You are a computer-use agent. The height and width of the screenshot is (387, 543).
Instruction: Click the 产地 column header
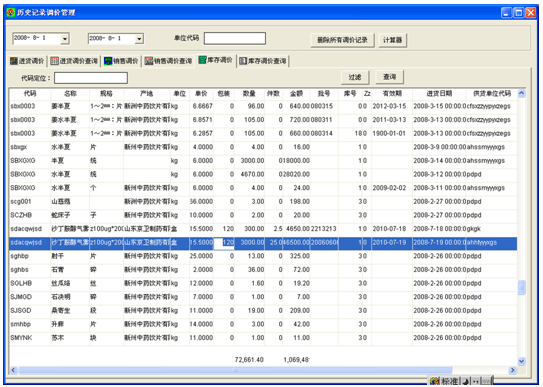coord(146,93)
